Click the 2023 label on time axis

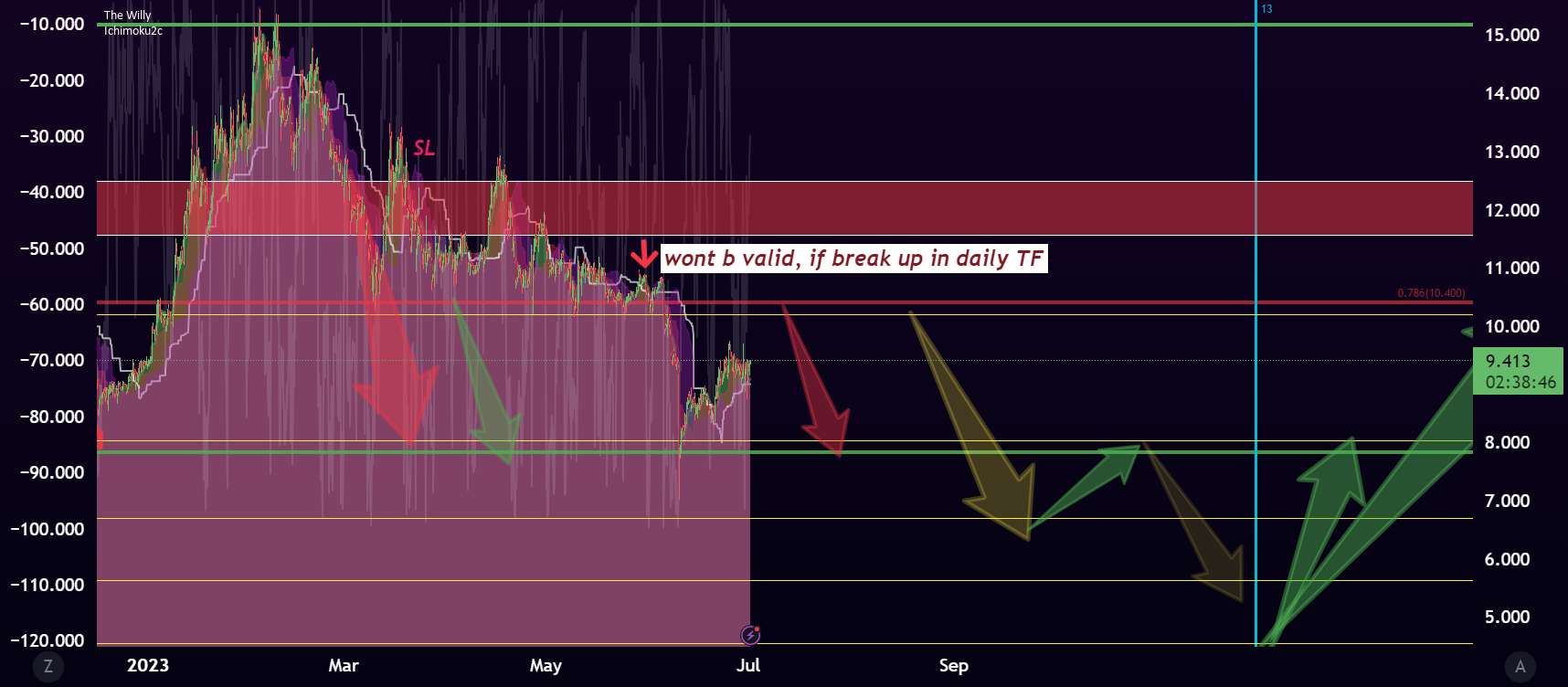[148, 665]
